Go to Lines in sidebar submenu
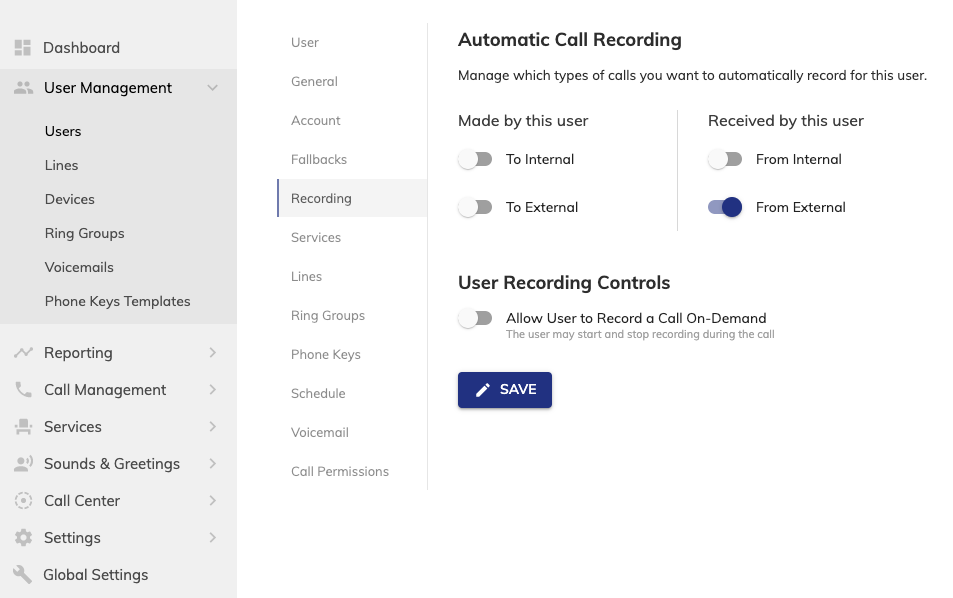The image size is (953, 598). tap(61, 165)
